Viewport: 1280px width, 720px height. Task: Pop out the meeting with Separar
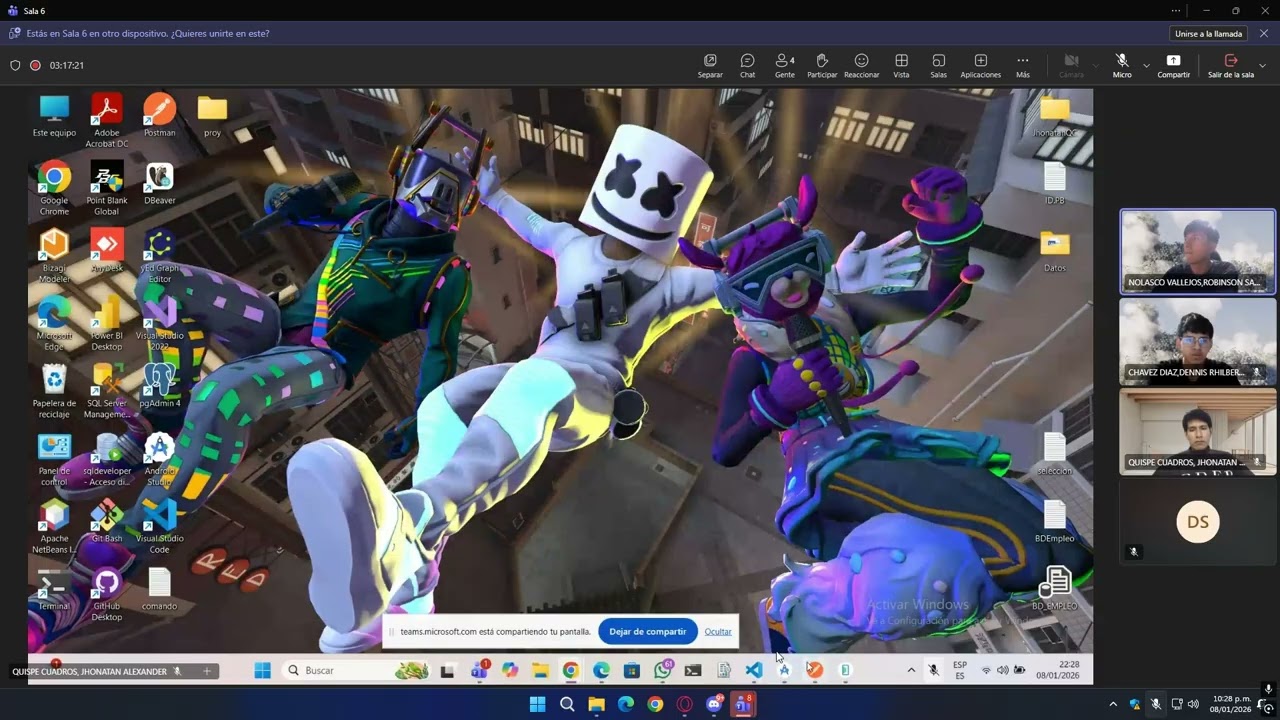pyautogui.click(x=710, y=66)
